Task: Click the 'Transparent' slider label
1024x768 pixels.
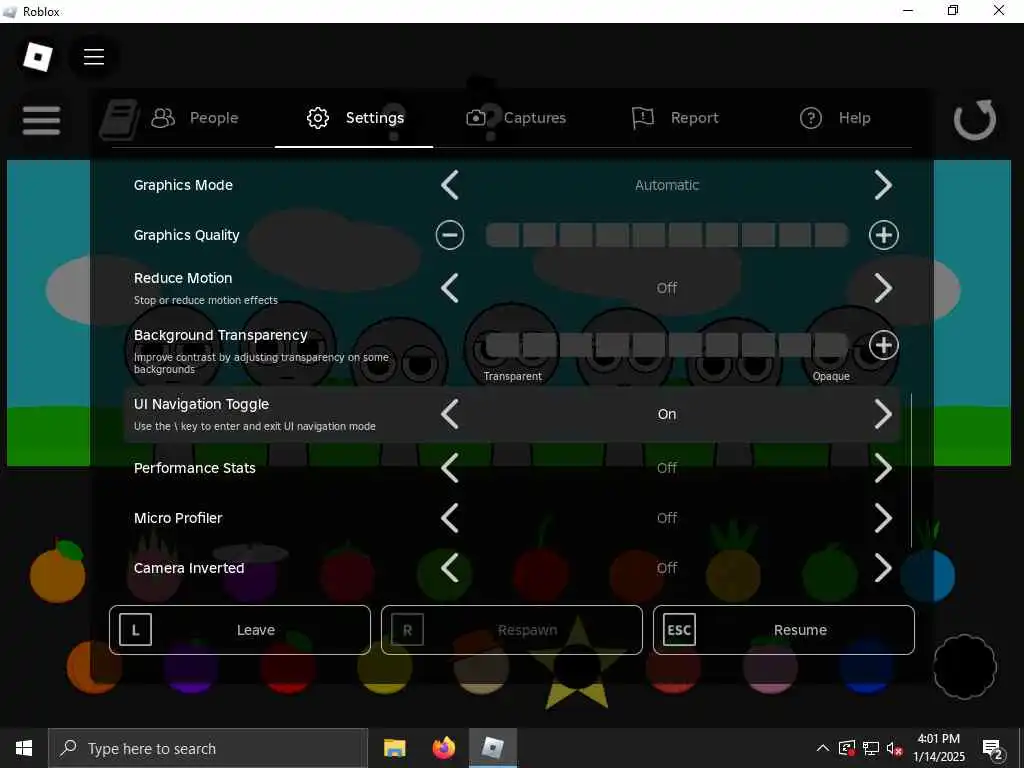Action: coord(513,376)
